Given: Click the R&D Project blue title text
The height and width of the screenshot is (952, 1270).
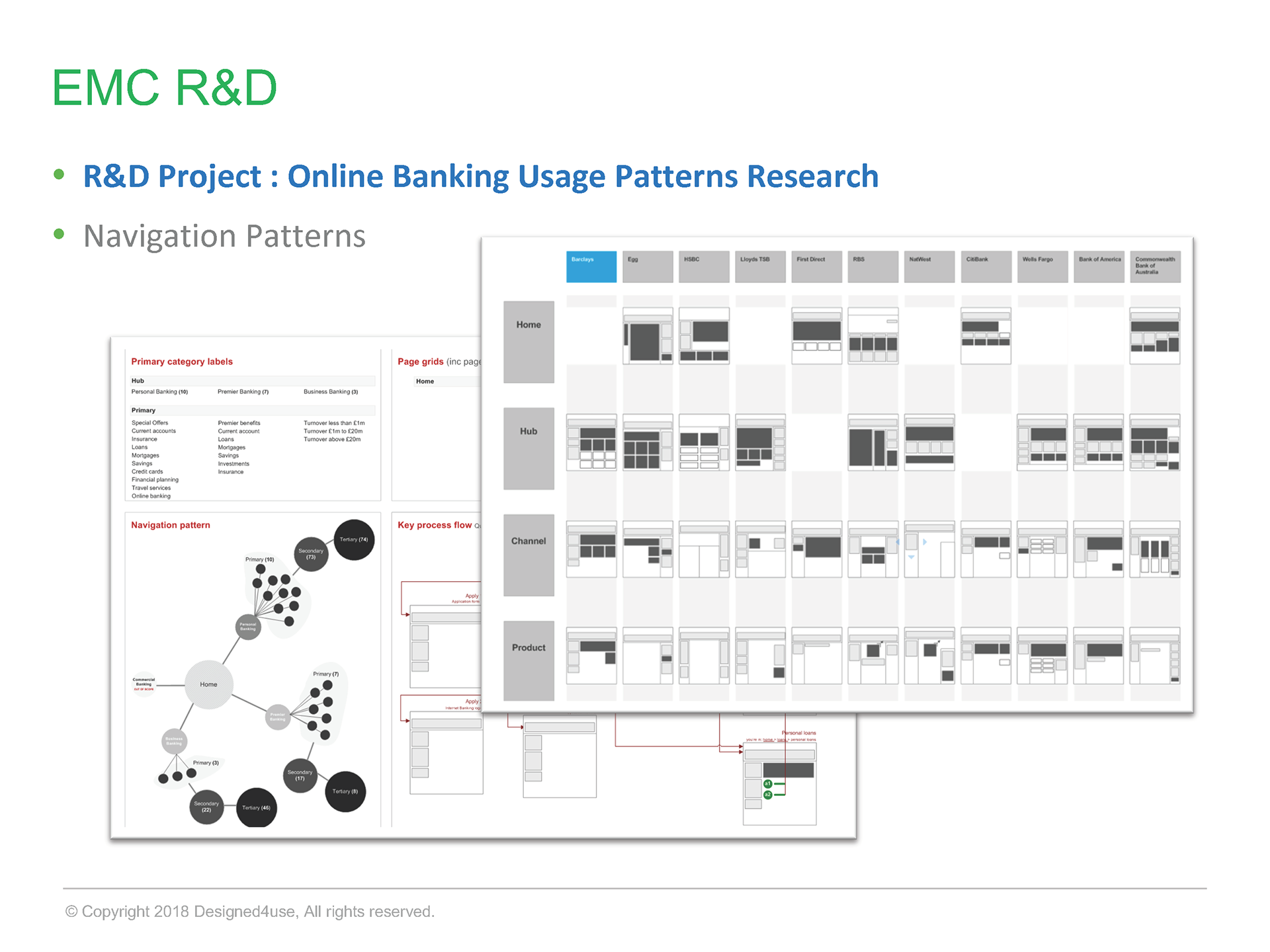Looking at the screenshot, I should [x=480, y=177].
